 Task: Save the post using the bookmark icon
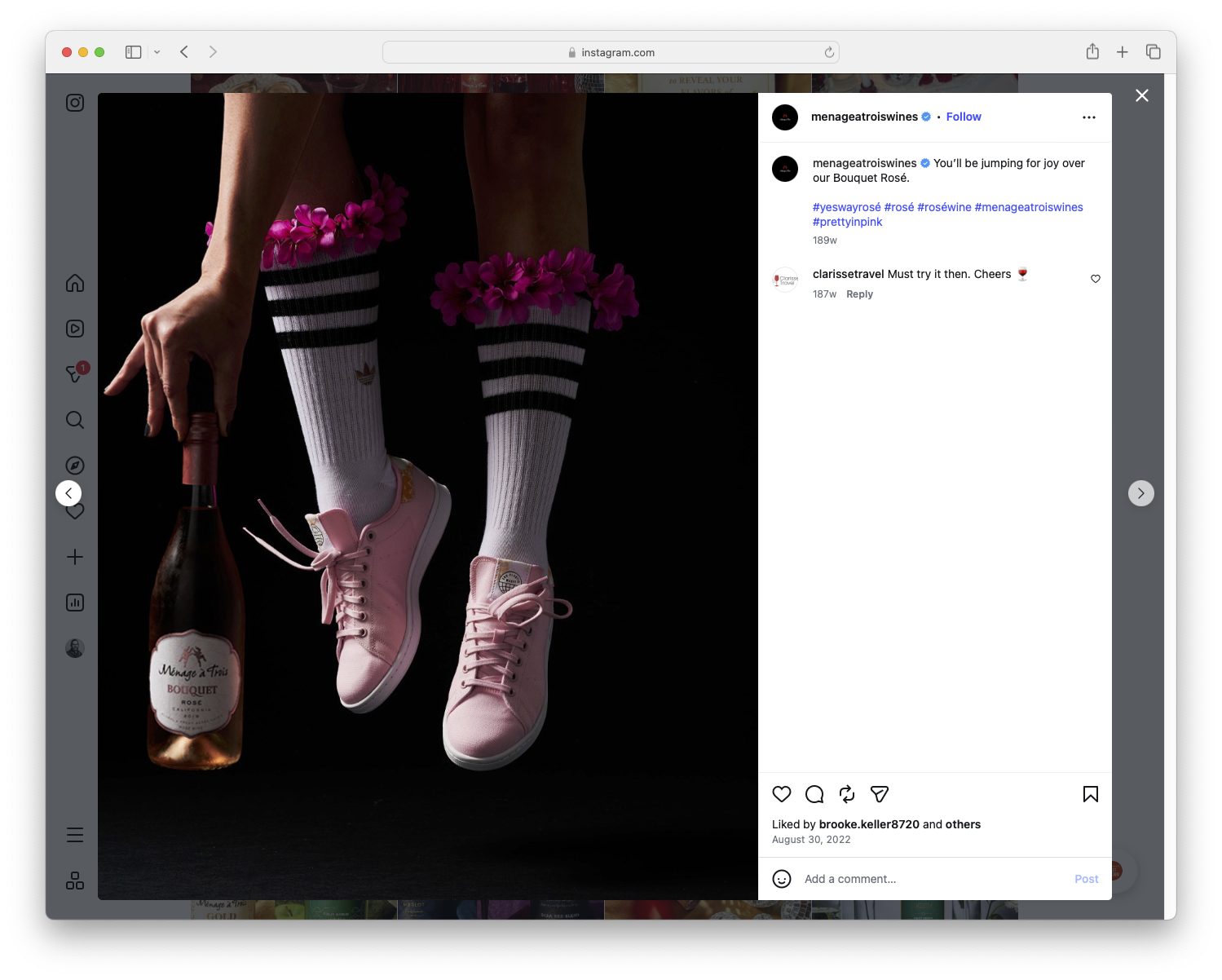tap(1090, 794)
